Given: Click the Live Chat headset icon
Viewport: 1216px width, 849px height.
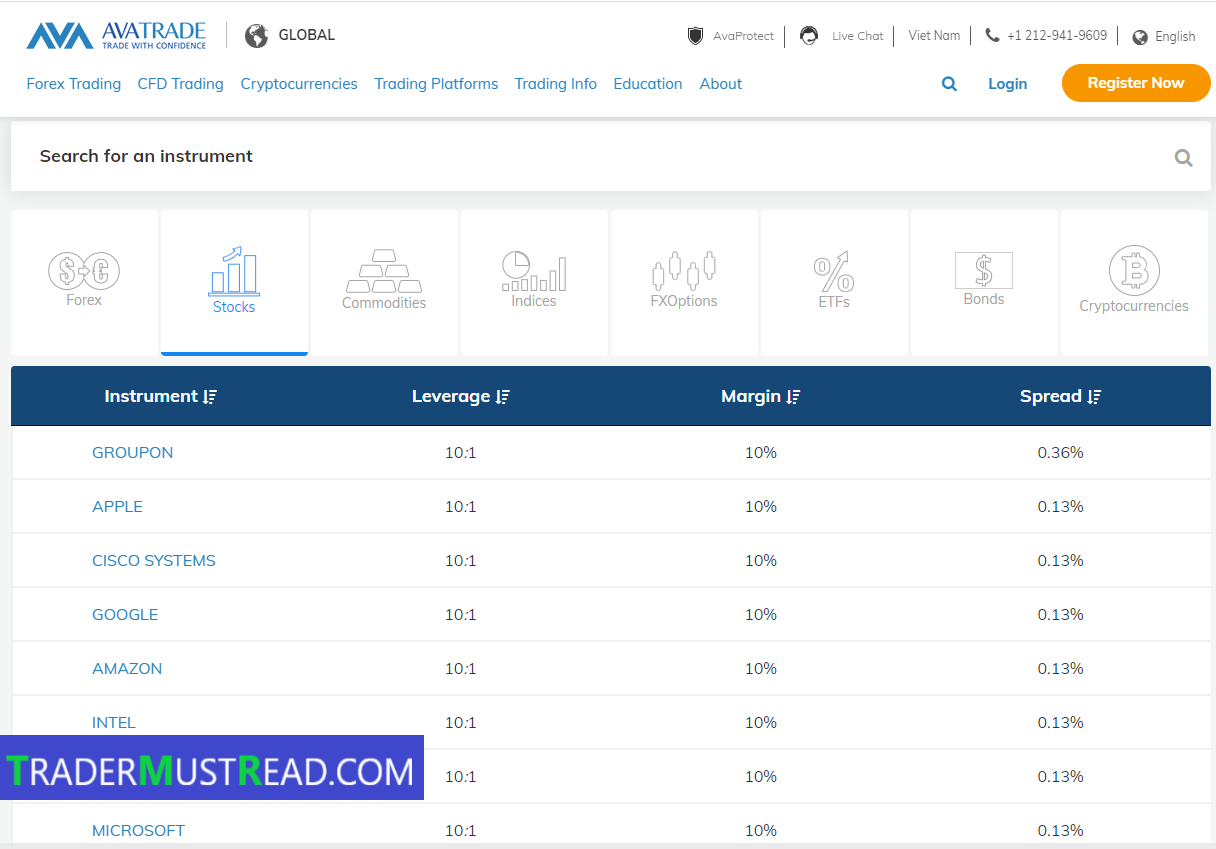Looking at the screenshot, I should pos(809,36).
